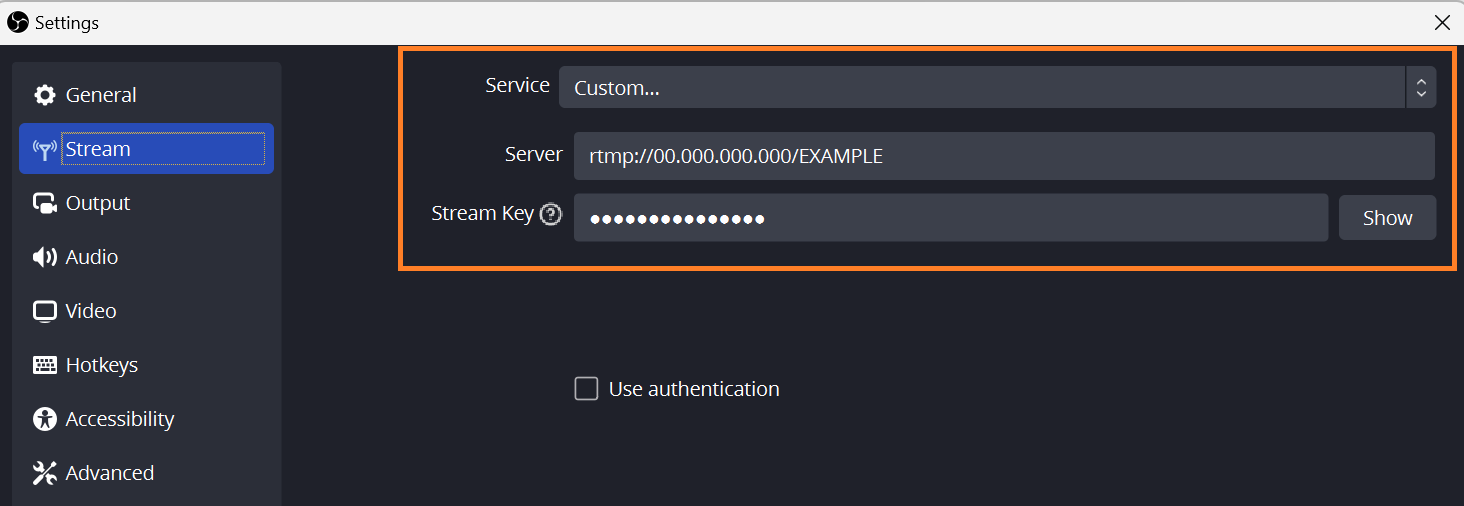Click the Video display icon
The width and height of the screenshot is (1464, 506).
click(x=44, y=311)
